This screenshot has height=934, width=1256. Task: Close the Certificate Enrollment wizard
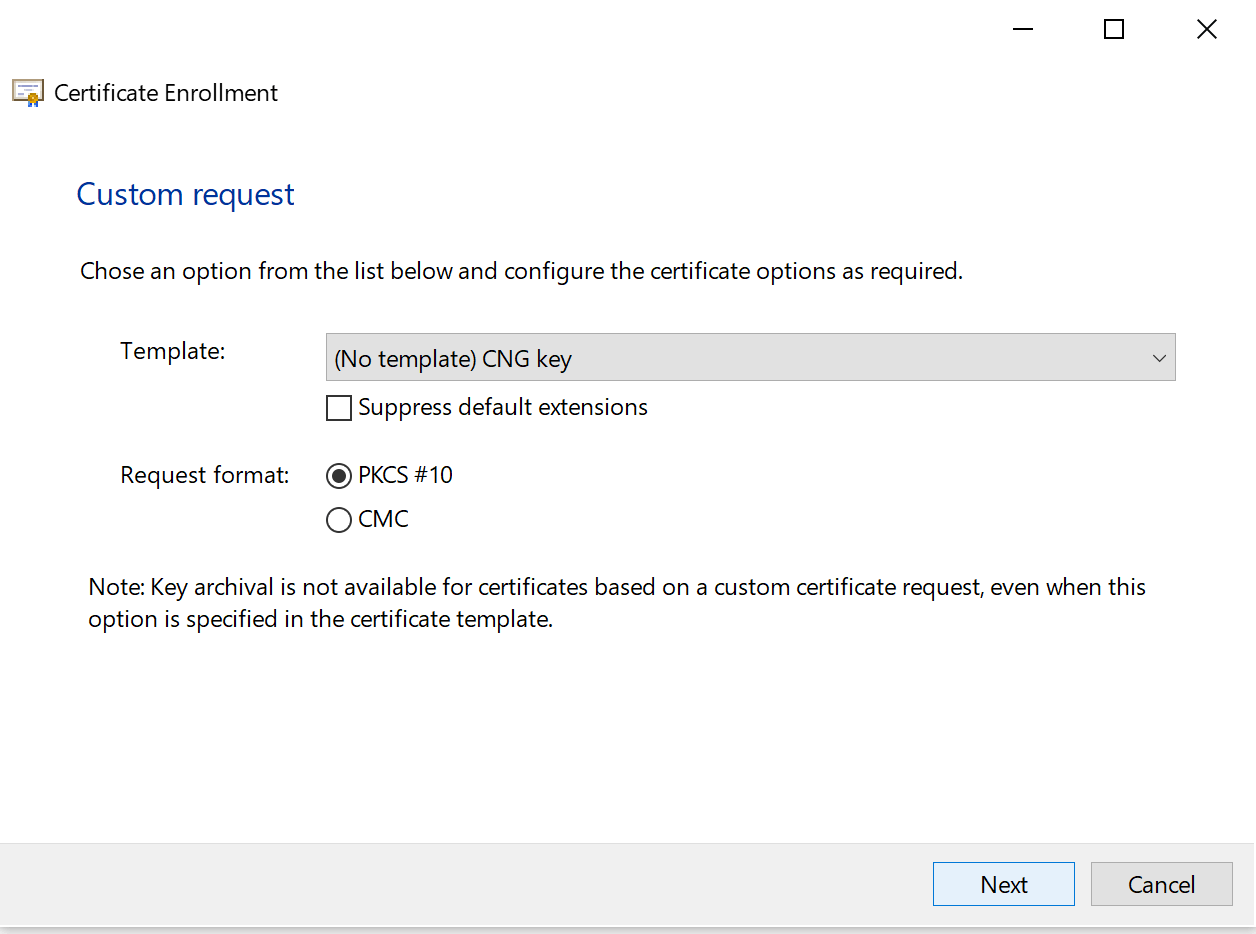(x=1206, y=29)
